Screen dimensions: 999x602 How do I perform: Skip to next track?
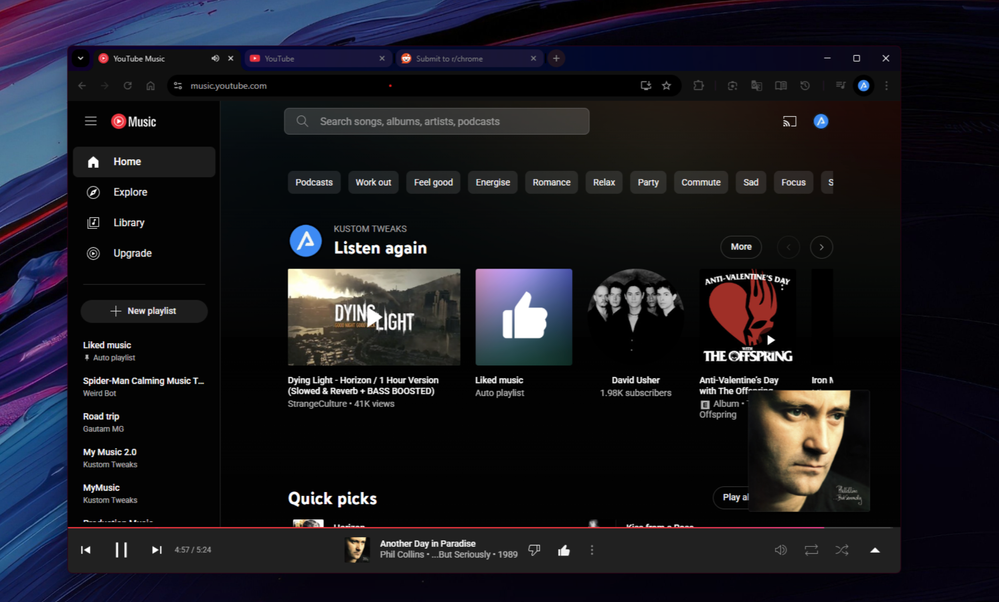click(x=156, y=550)
